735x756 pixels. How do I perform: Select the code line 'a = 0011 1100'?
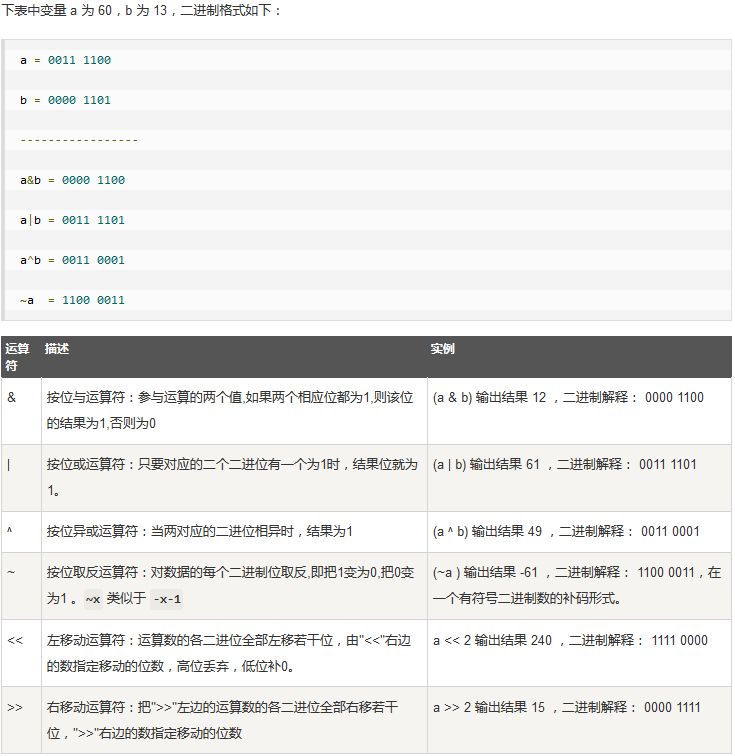coord(66,60)
